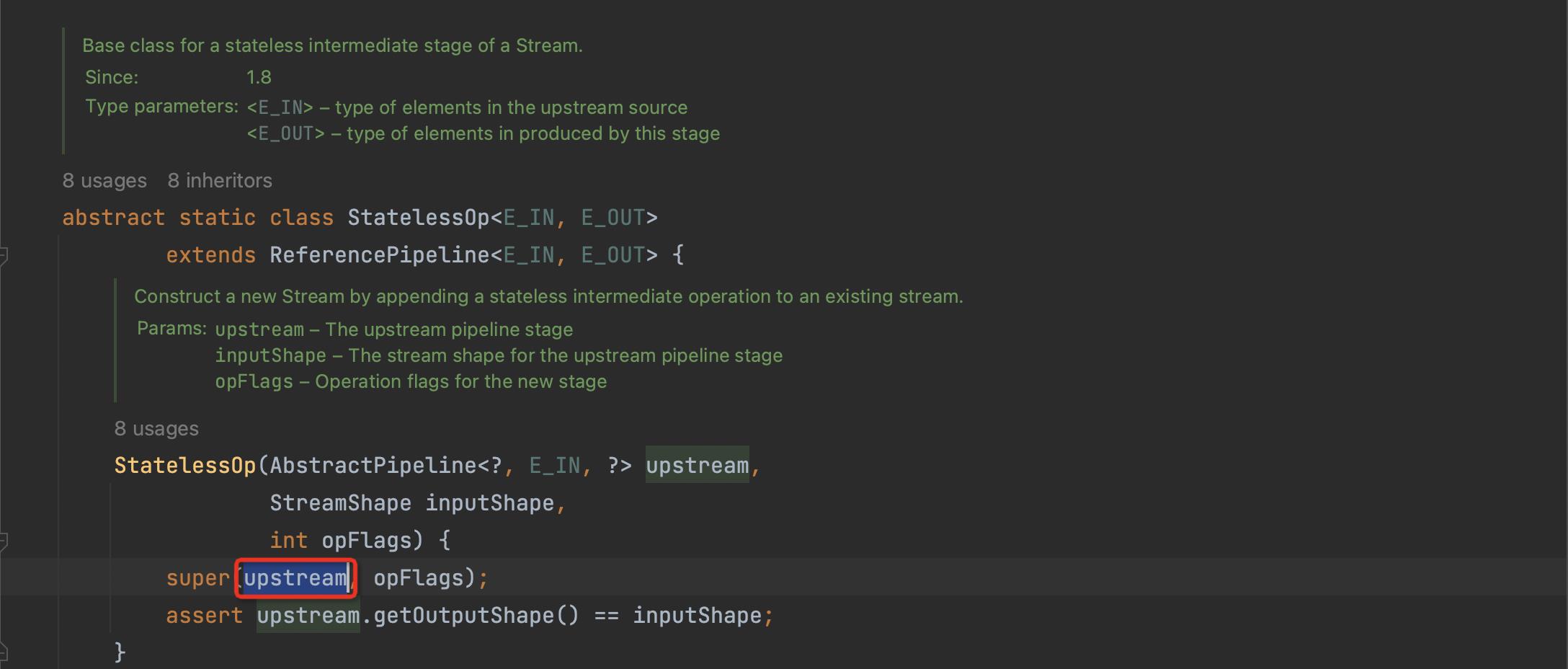1568x669 pixels.
Task: Click the inputShape parameter after StreamShape
Action: (x=489, y=503)
